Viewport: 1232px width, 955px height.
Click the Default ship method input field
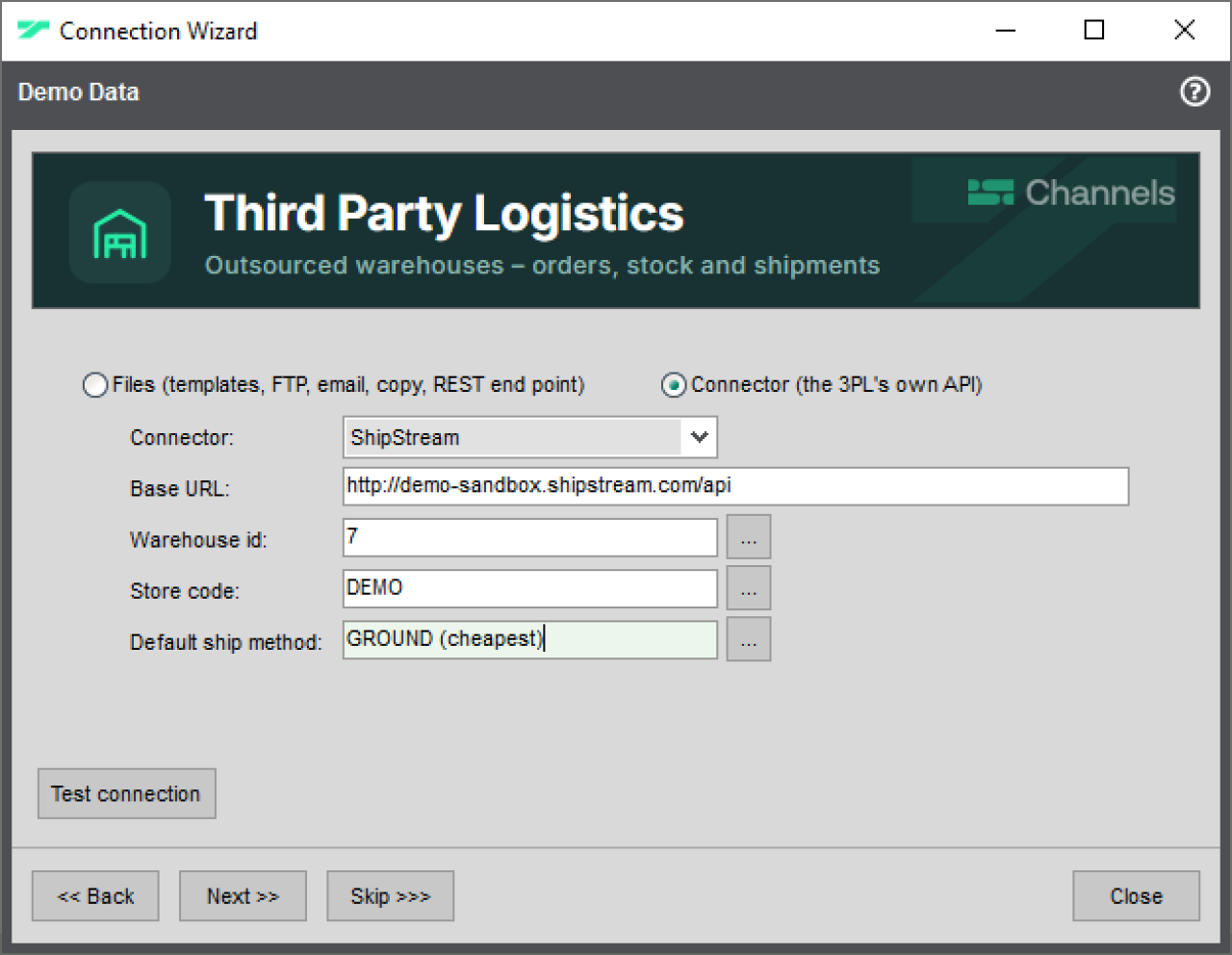click(x=530, y=639)
